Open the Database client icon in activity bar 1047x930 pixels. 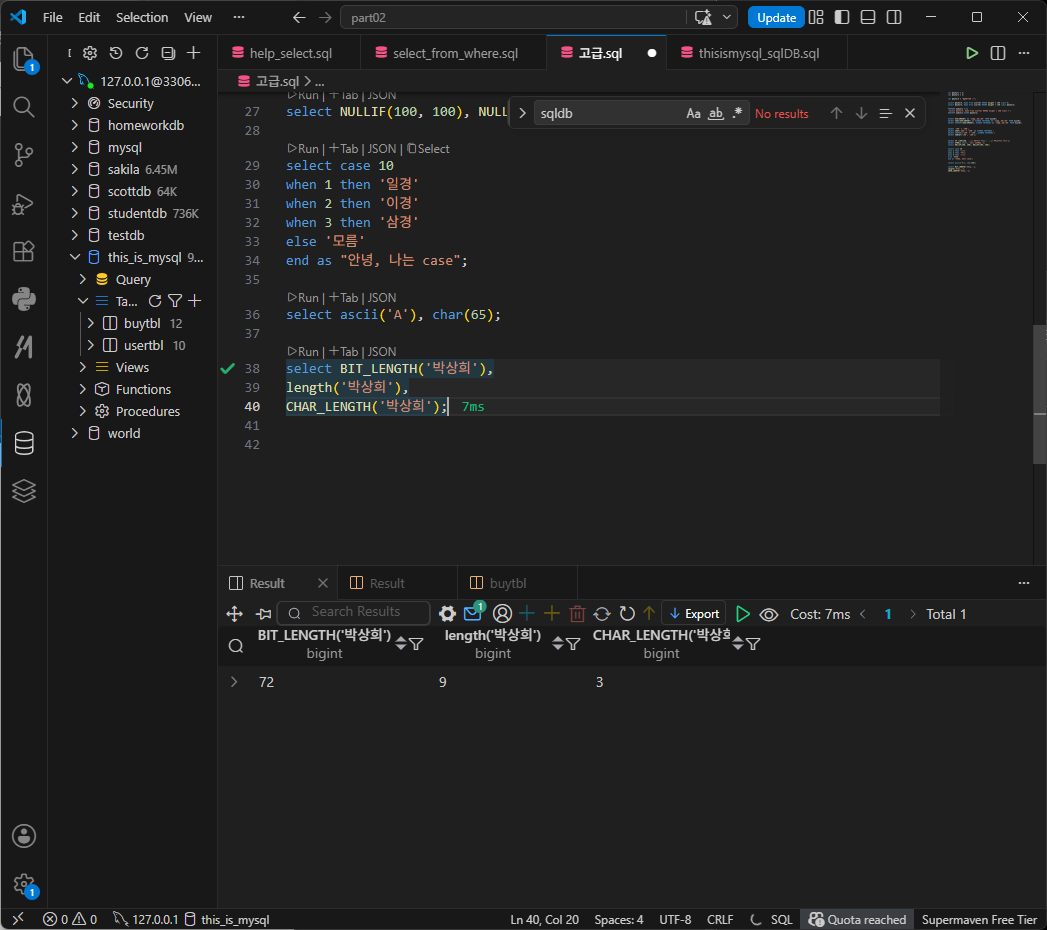tap(24, 443)
